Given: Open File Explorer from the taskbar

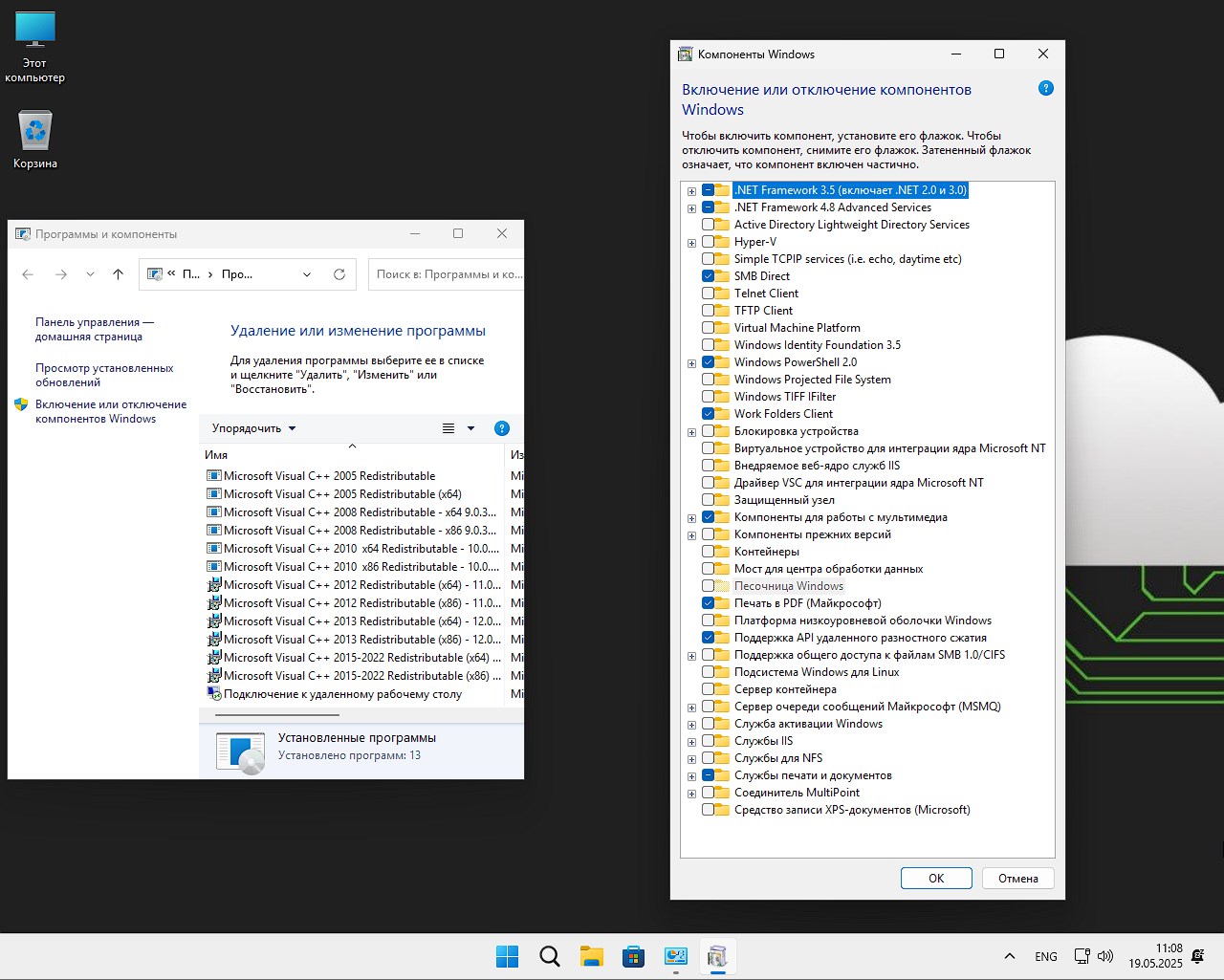Looking at the screenshot, I should (591, 956).
